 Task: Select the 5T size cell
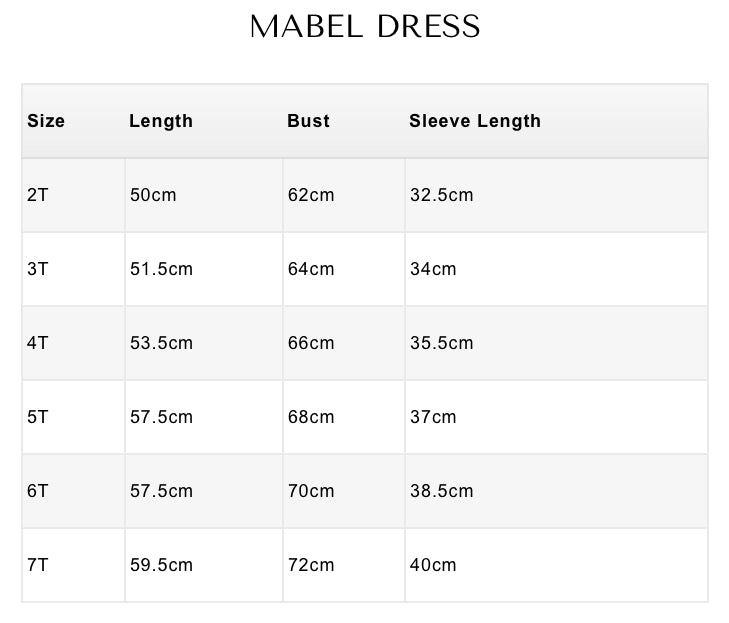[38, 417]
